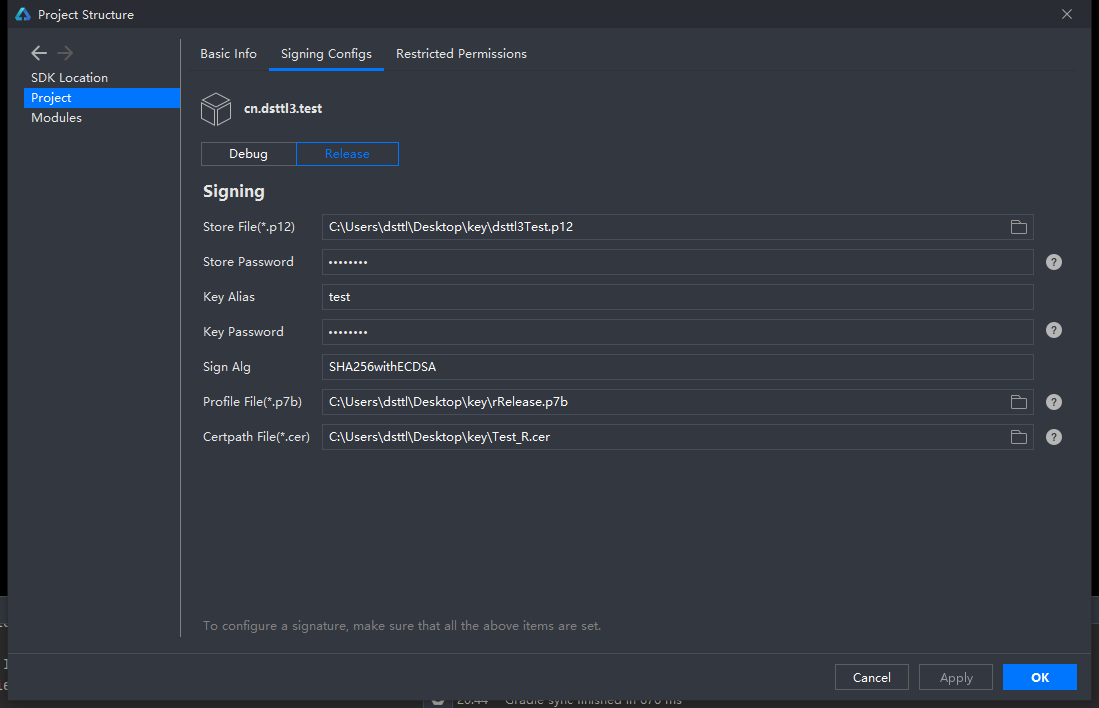Select Modules in sidebar
This screenshot has height=708, width=1099.
click(56, 118)
